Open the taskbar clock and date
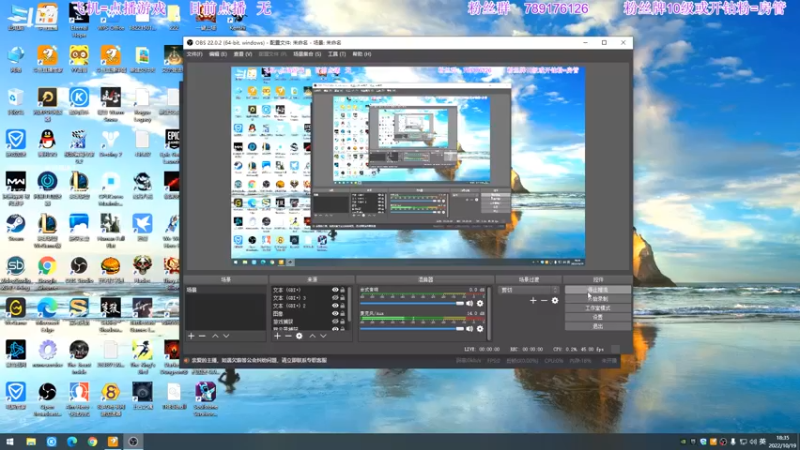 point(783,441)
